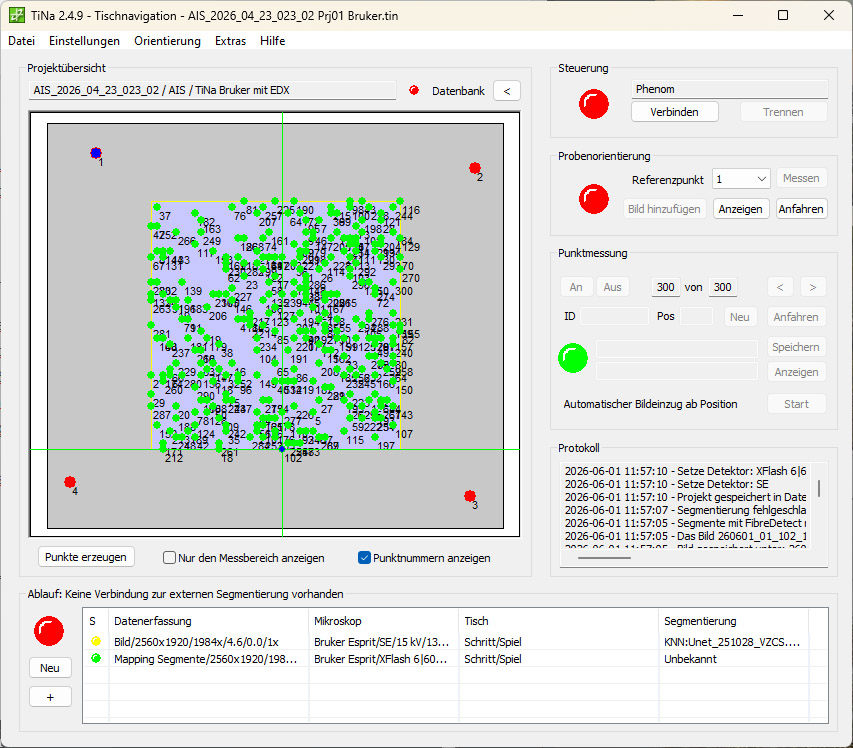853x748 pixels.
Task: Click the small red Datenbank indicator dot
Action: (414, 90)
